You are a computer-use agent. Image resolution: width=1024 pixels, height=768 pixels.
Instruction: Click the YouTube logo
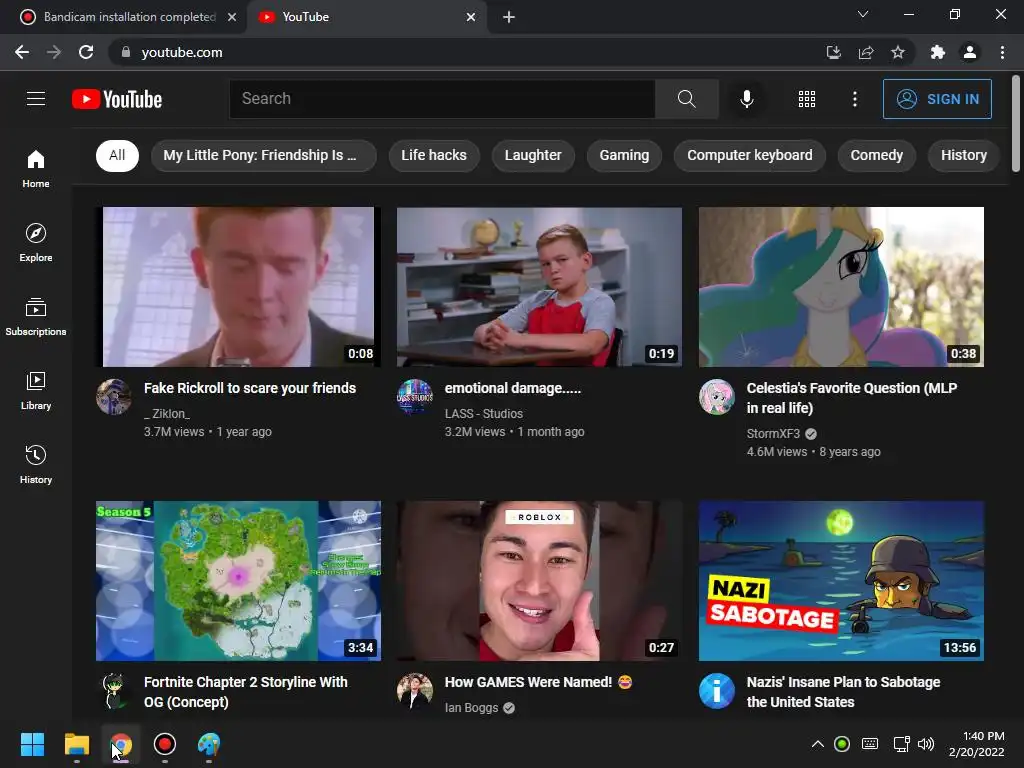tap(117, 99)
